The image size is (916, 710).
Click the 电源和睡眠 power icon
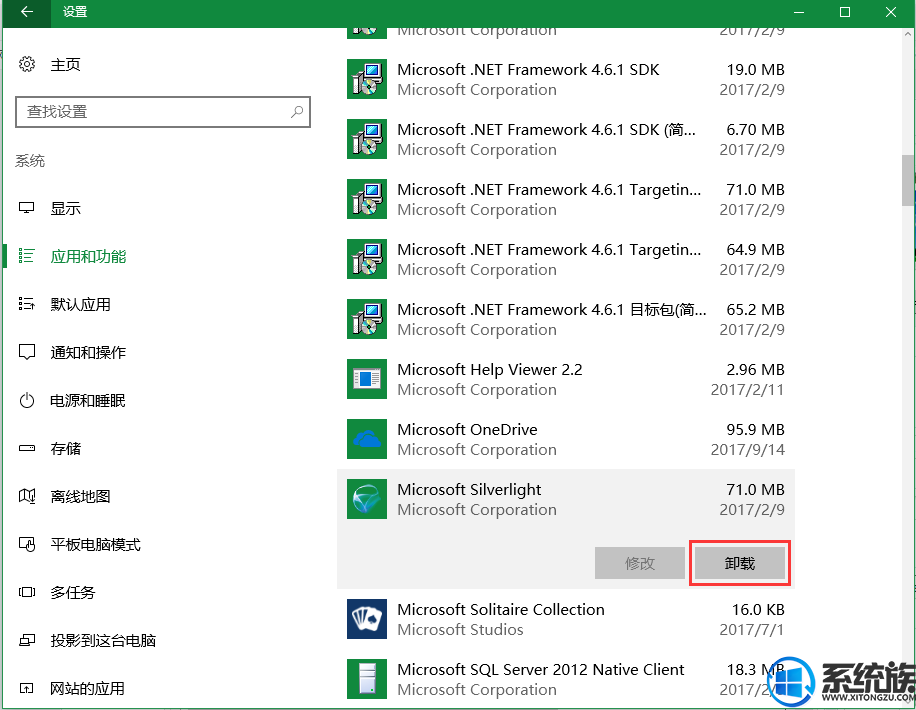tap(27, 400)
